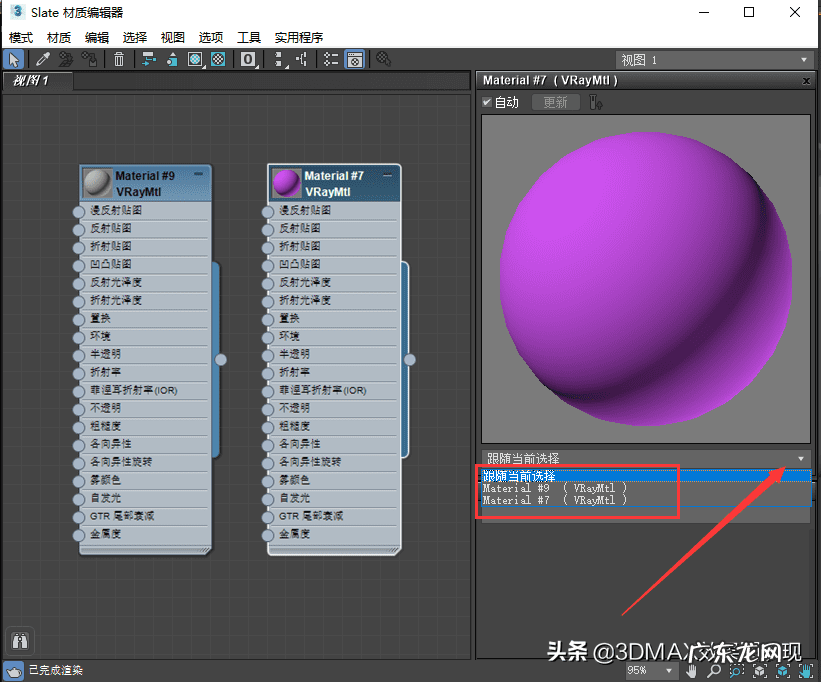The height and width of the screenshot is (682, 821).
Task: Pick material from object with eyedropper
Action: click(43, 60)
